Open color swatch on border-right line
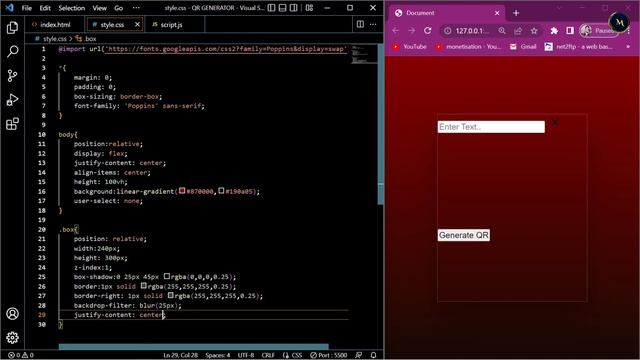The image size is (640, 360). [x=171, y=295]
